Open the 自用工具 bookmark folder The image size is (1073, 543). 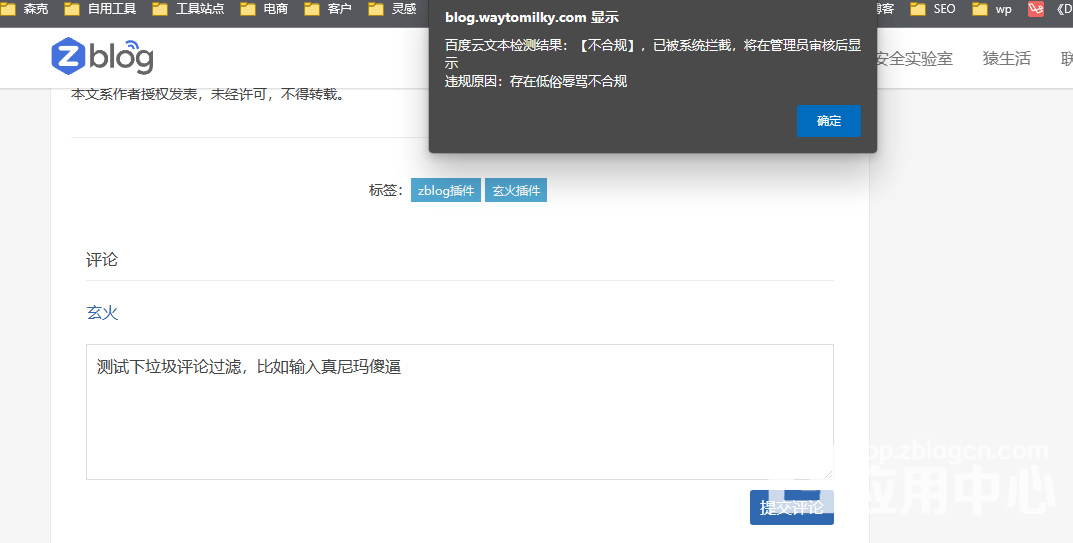[101, 9]
